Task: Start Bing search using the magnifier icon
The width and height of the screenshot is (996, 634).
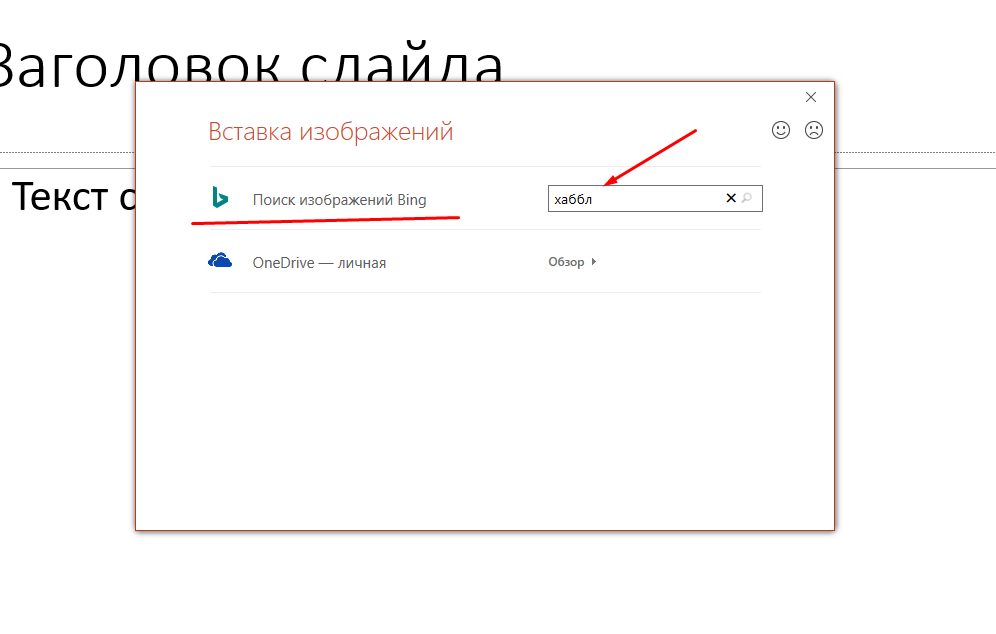Action: [x=748, y=198]
